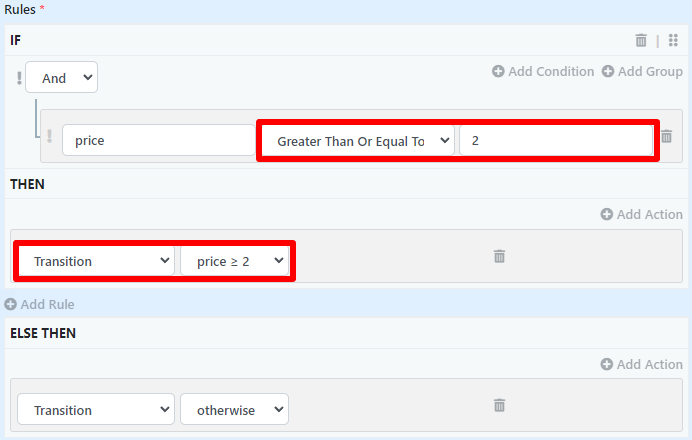
Task: Click the price condition field
Action: [158, 141]
